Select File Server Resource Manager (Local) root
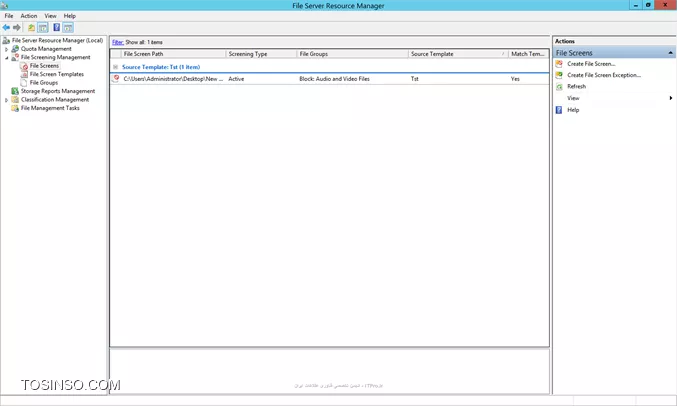Screen dimensions: 677x406 [x=57, y=40]
